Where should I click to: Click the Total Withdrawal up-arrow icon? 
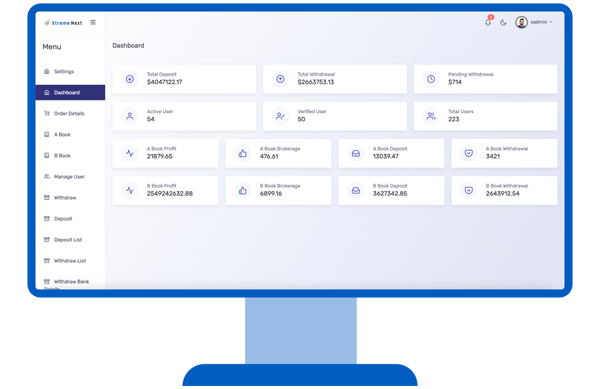280,79
